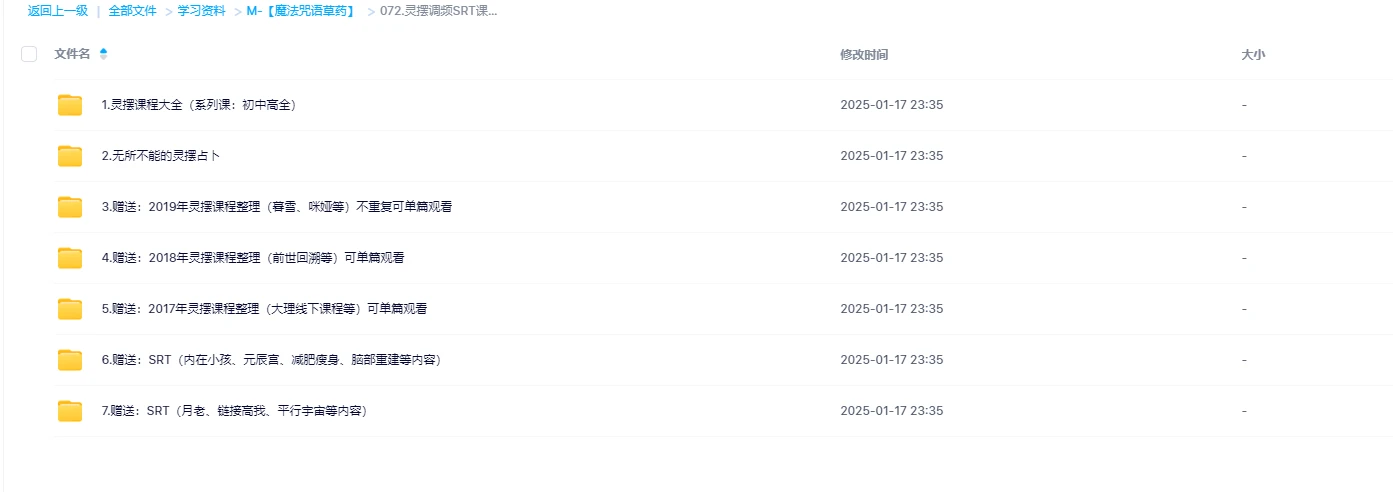Screen dimensions: 1393x492
Task: Go back via 返回上一级 link
Action: (58, 12)
